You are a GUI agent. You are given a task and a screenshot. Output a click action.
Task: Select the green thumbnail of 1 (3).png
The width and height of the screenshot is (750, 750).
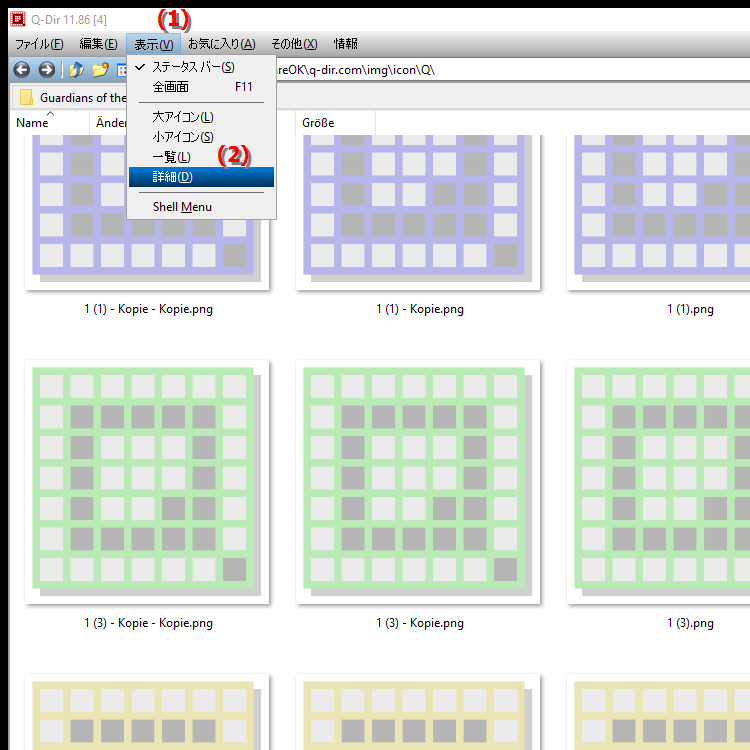659,482
